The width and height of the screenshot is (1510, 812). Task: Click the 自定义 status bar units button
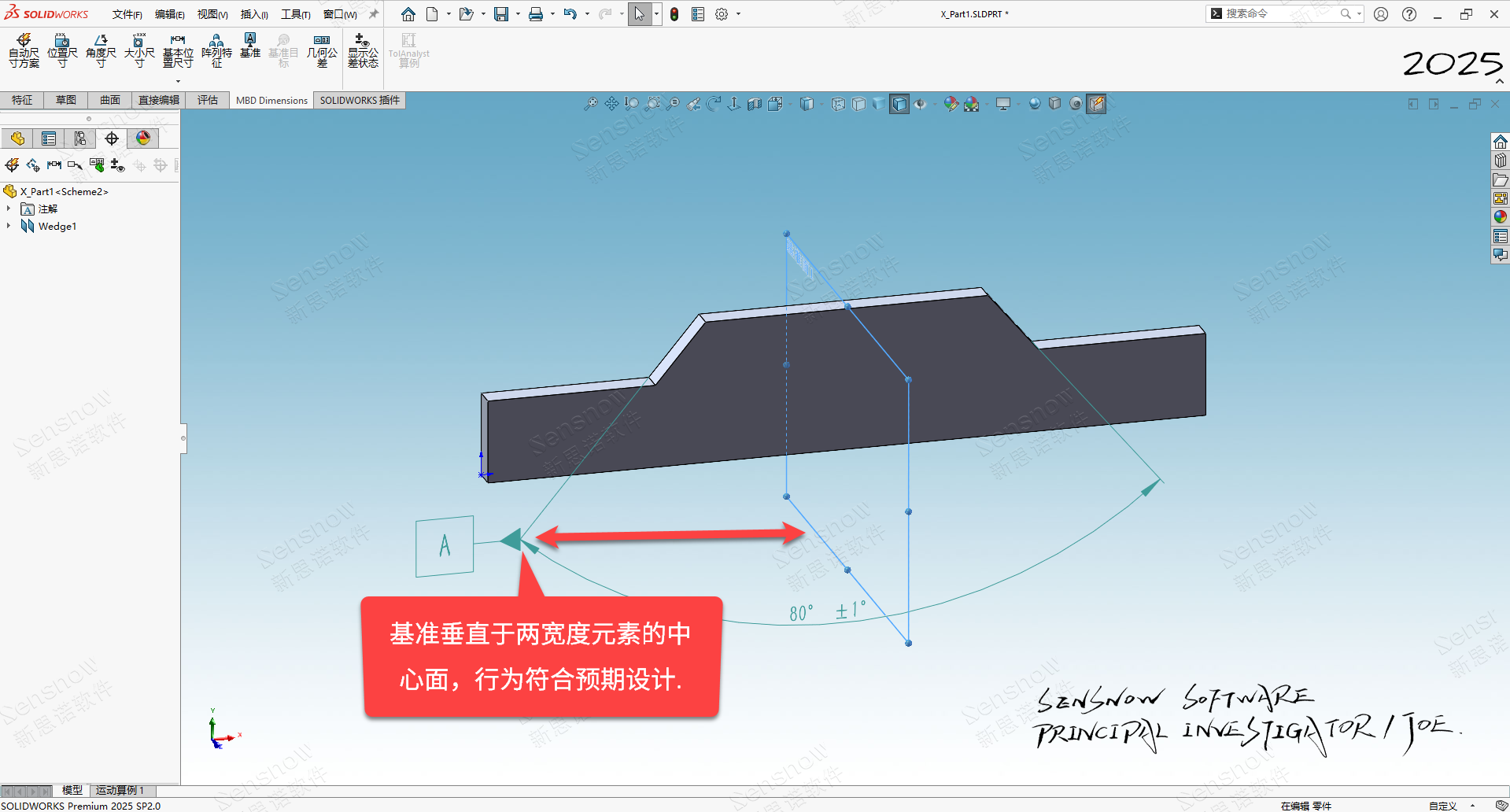1443,806
